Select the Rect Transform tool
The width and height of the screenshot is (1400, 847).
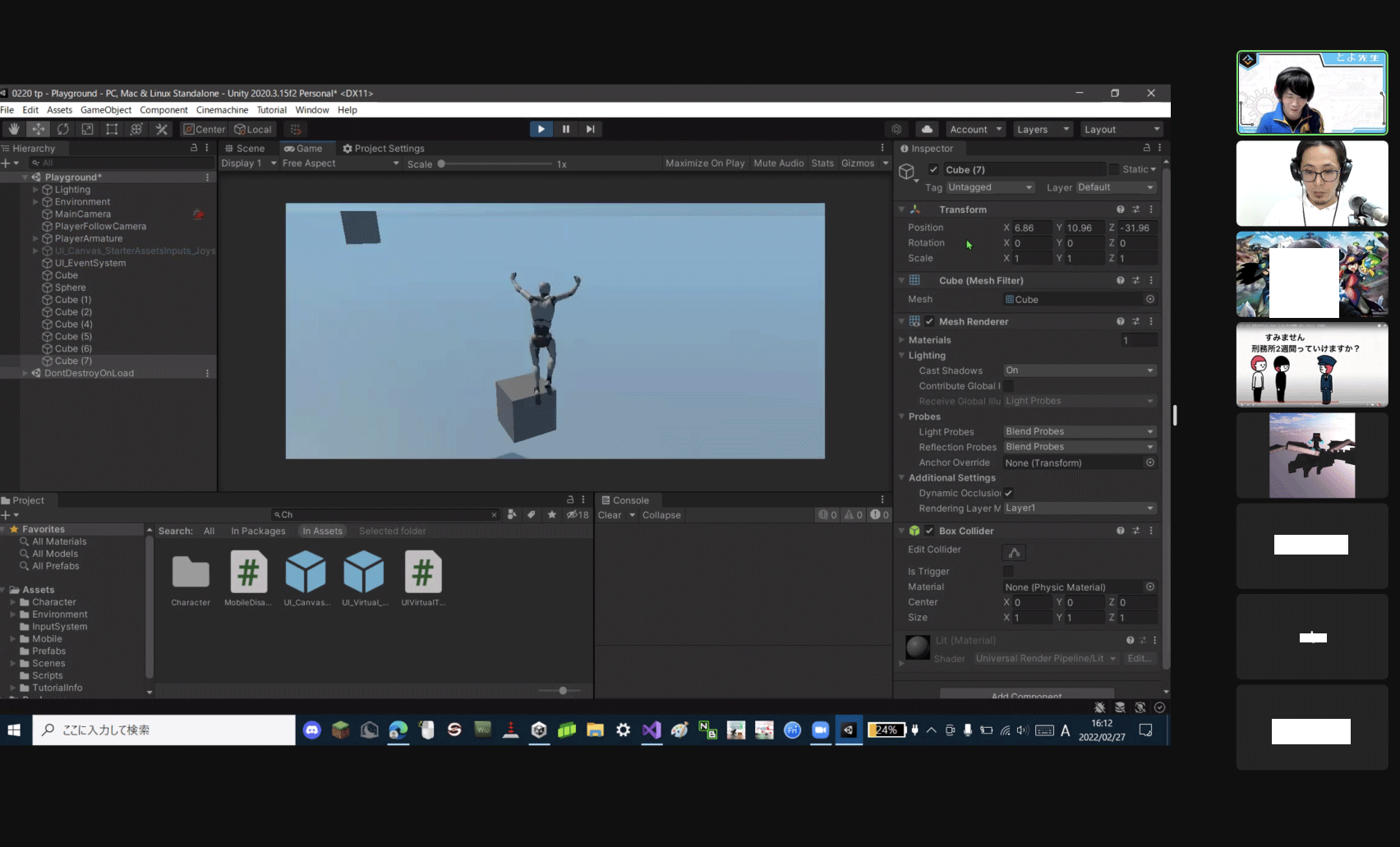click(113, 129)
